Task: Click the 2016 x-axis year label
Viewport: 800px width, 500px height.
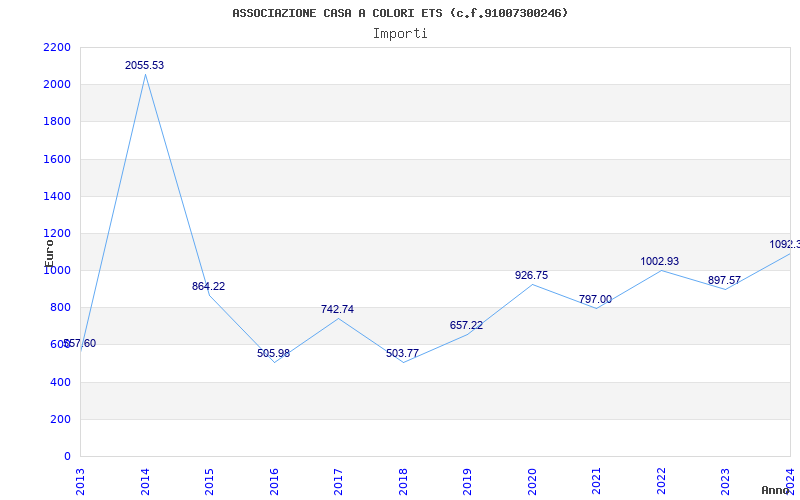Action: [x=274, y=481]
